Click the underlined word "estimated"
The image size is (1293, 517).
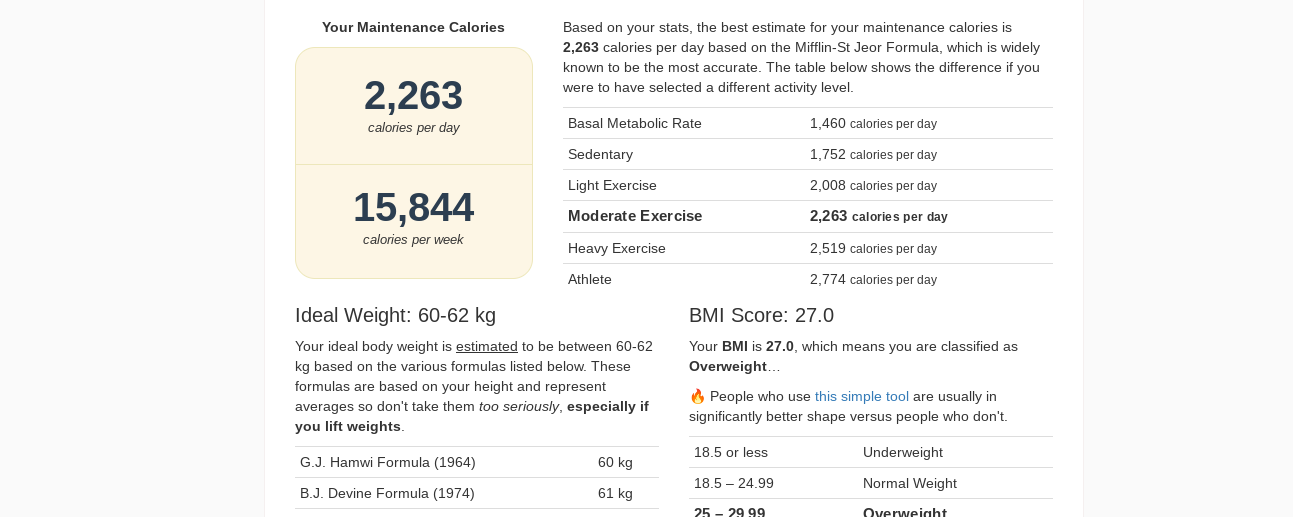(487, 346)
